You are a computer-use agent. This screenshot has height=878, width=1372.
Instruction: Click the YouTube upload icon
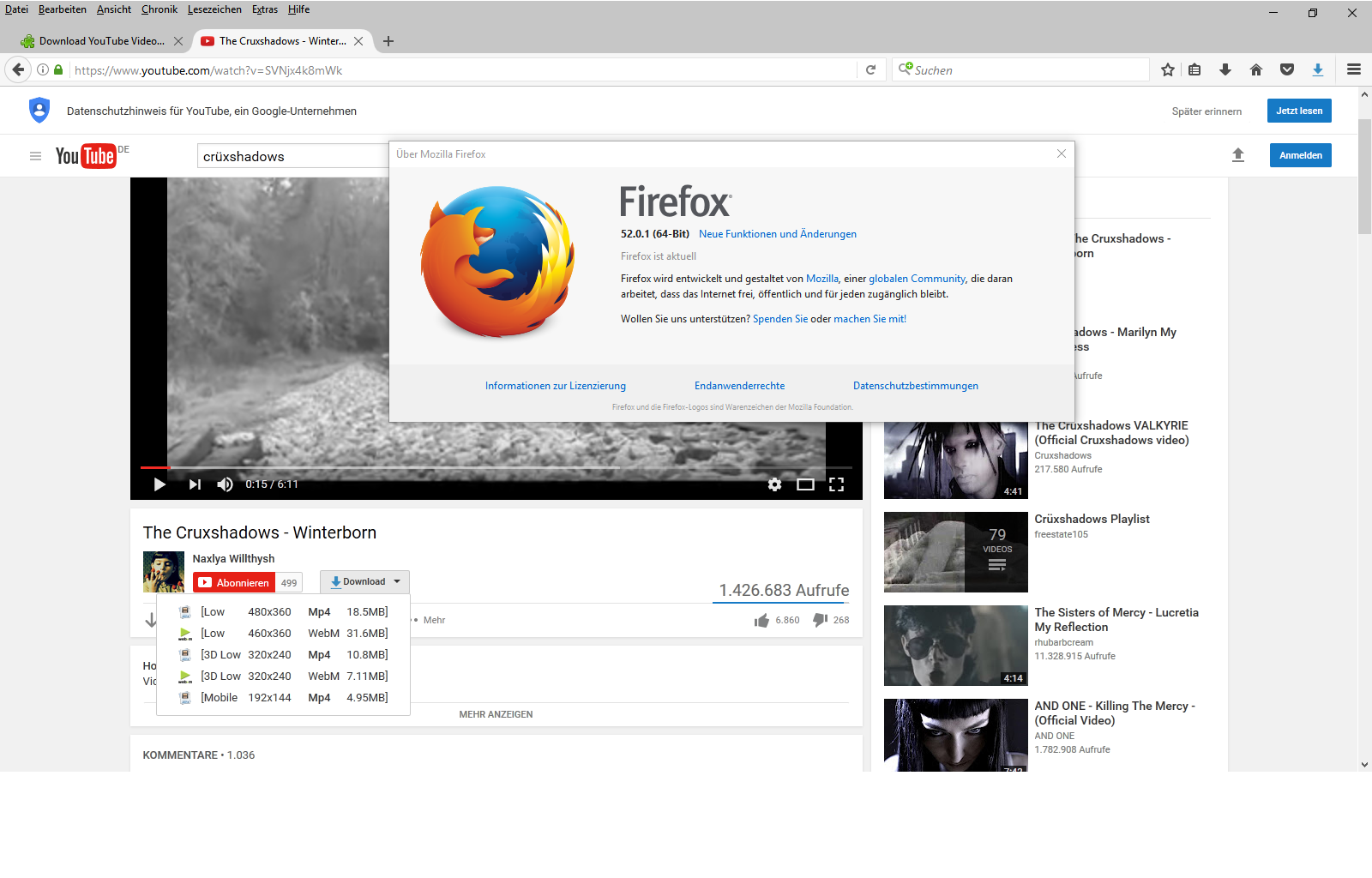point(1237,155)
